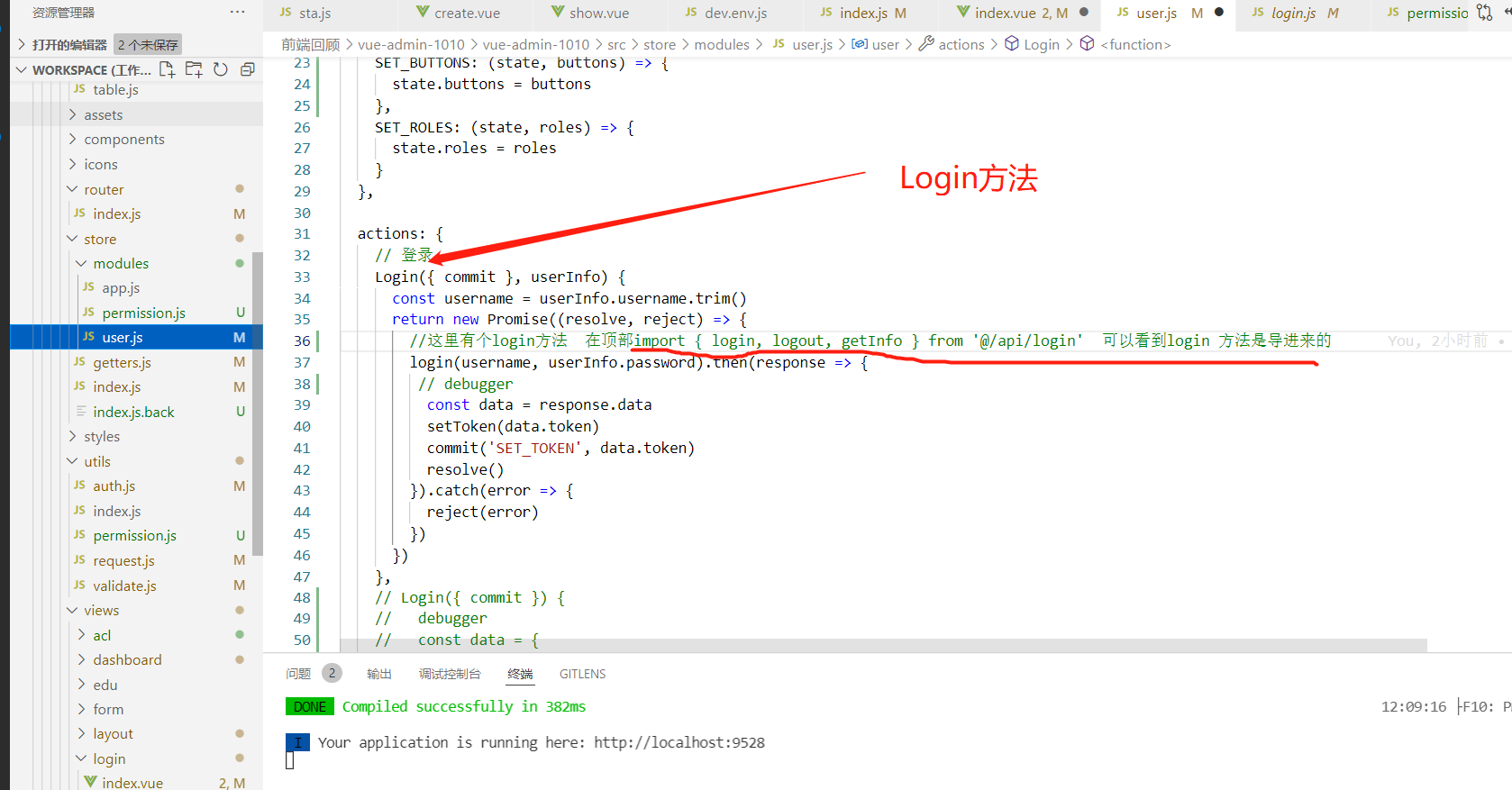
Task: Click the terminal input cursor
Action: (290, 760)
